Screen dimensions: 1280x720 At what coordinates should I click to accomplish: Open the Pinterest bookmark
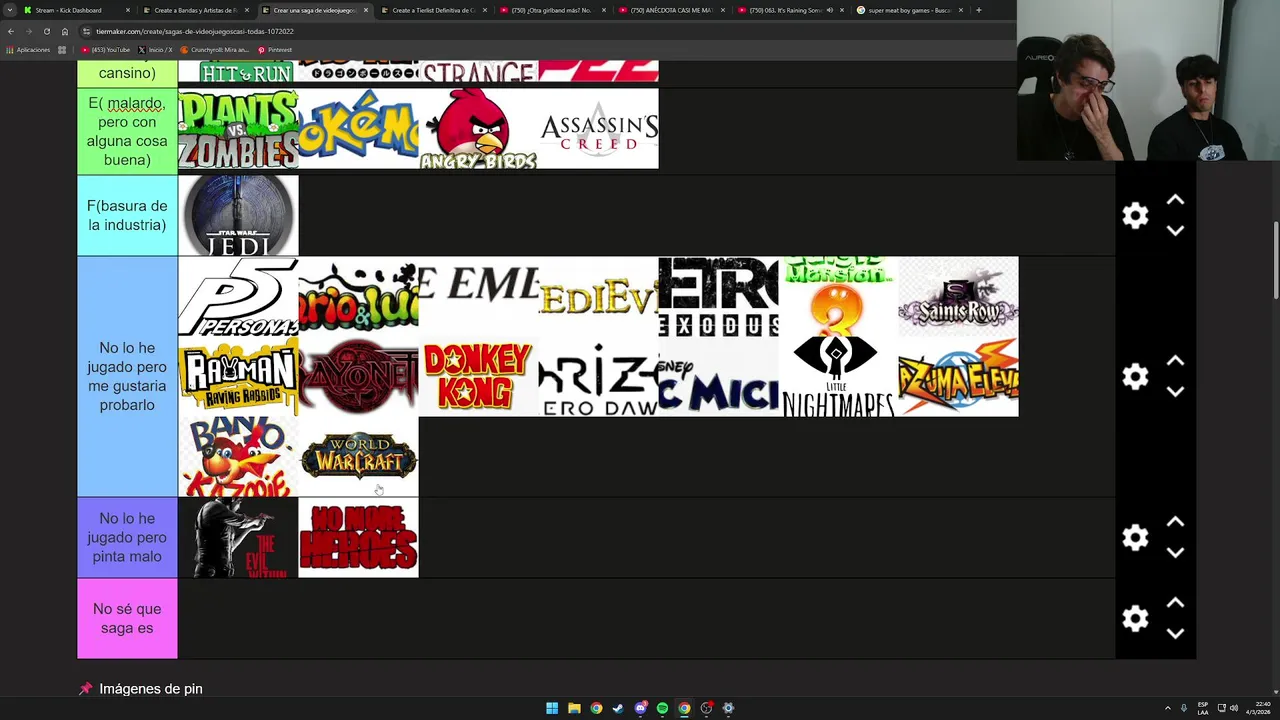(x=275, y=50)
